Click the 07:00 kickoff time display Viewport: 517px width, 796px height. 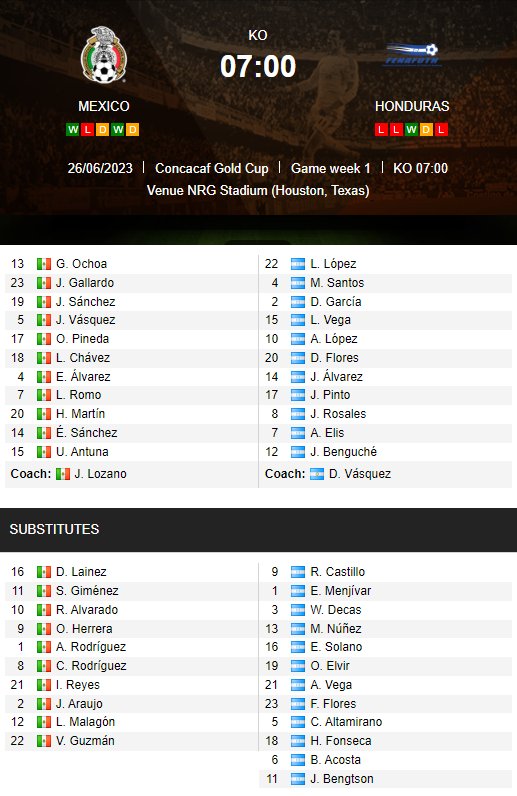[258, 67]
